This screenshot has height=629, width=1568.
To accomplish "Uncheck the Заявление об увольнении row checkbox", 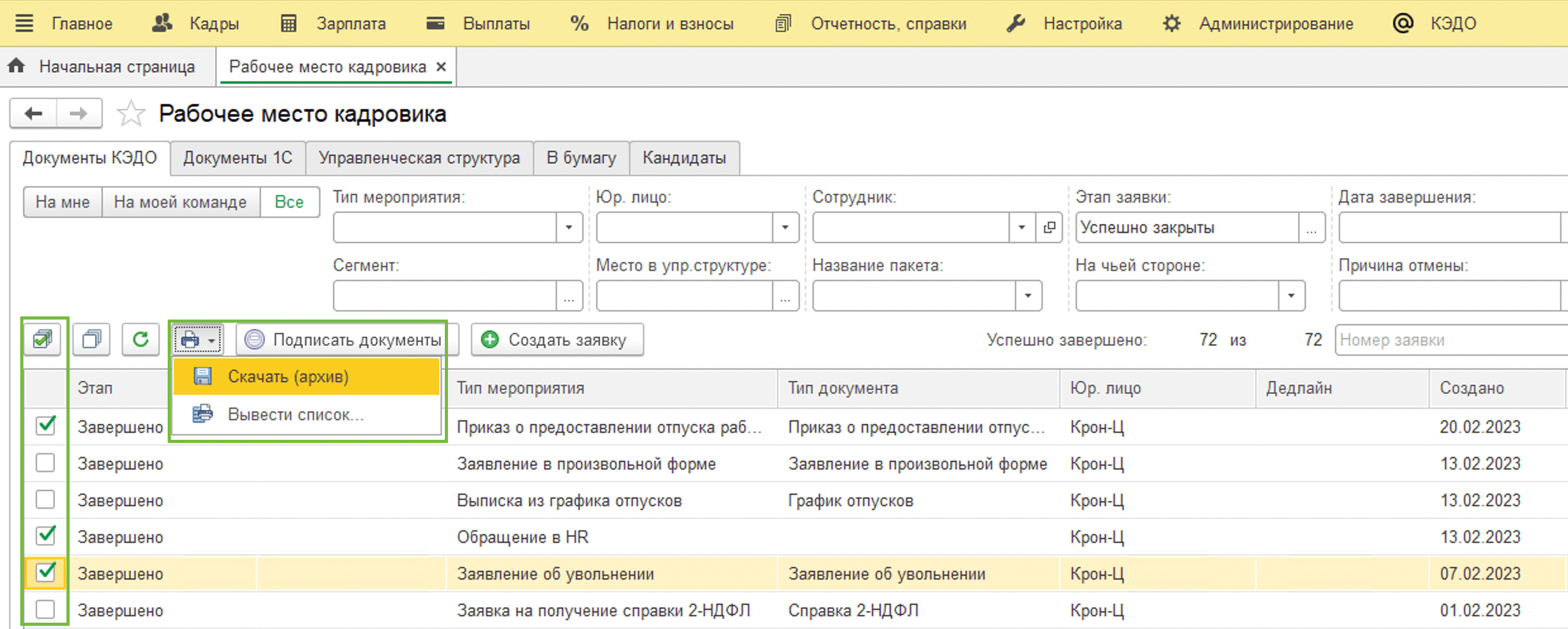I will click(x=46, y=573).
